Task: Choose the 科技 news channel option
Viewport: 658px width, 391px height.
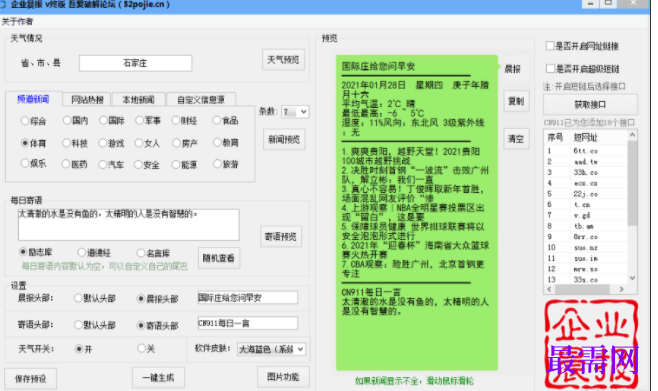Action: pyautogui.click(x=66, y=143)
